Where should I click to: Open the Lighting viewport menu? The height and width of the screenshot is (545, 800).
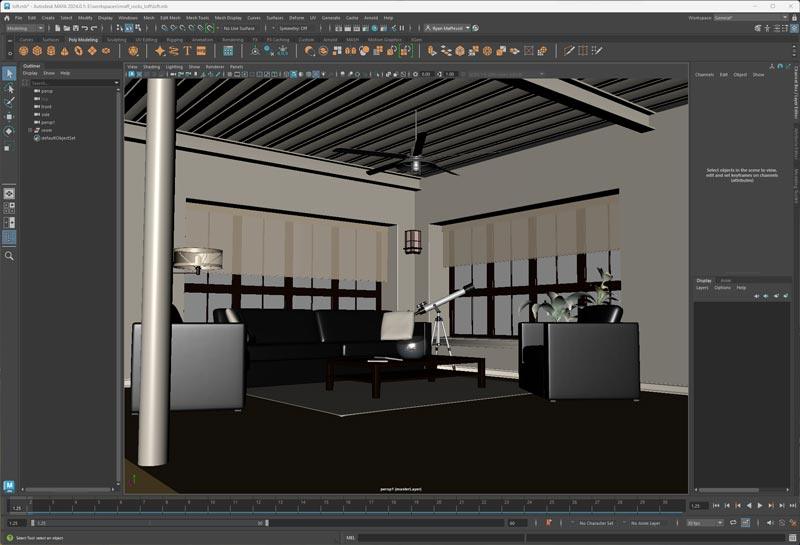point(174,66)
